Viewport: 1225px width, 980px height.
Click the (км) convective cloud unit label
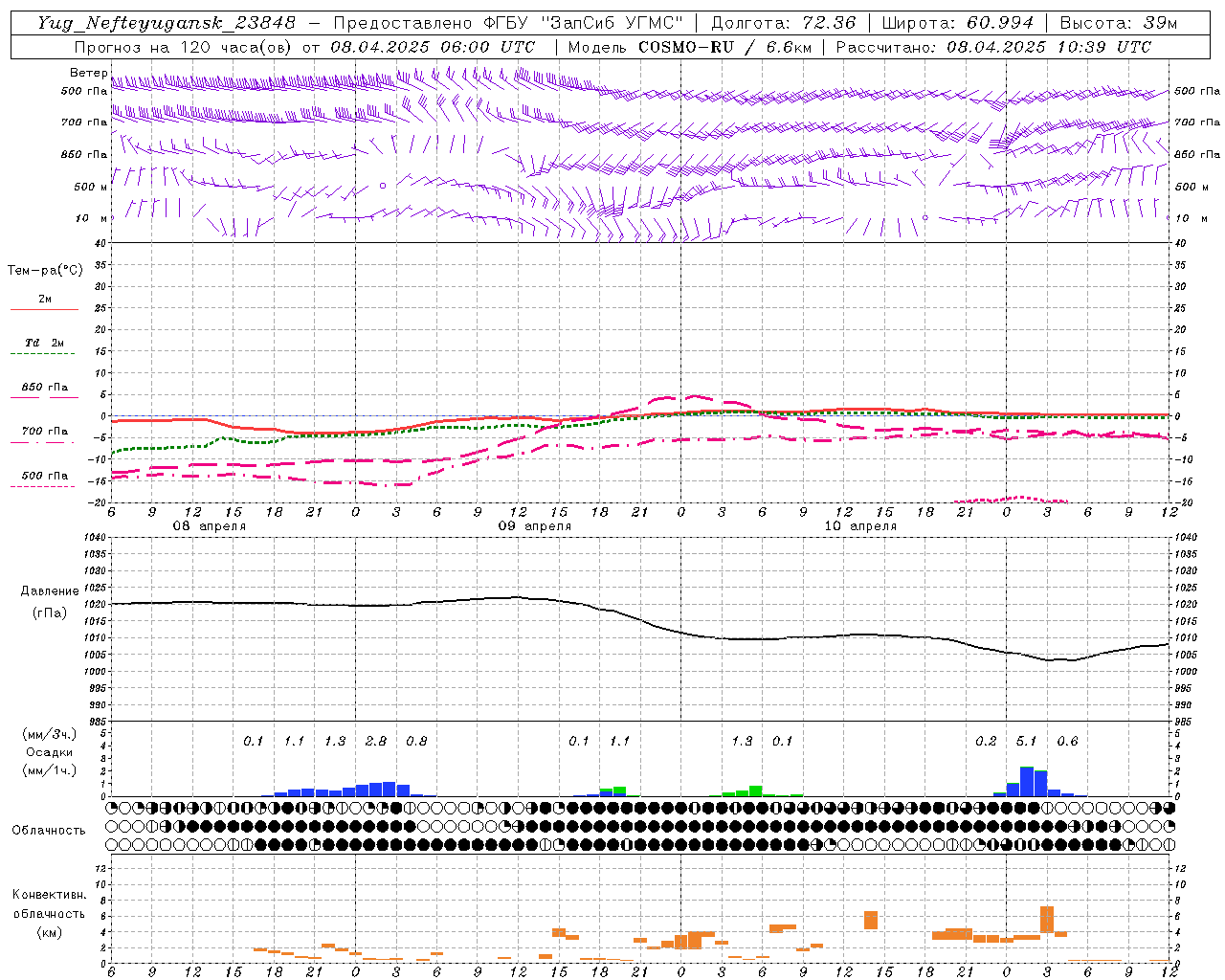[49, 932]
